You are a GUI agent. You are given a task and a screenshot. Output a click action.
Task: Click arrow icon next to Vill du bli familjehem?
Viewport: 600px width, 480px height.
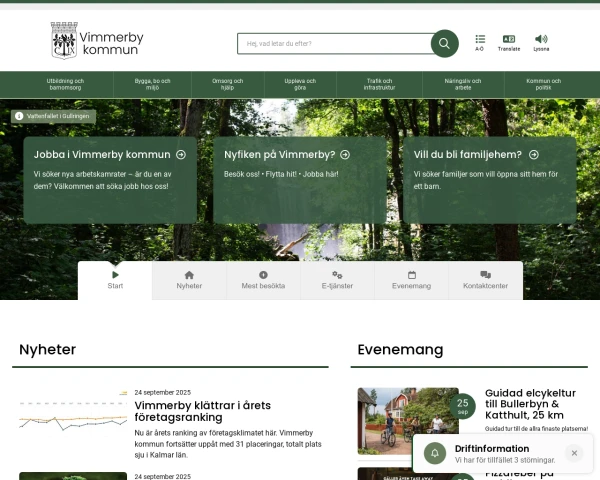(x=534, y=155)
